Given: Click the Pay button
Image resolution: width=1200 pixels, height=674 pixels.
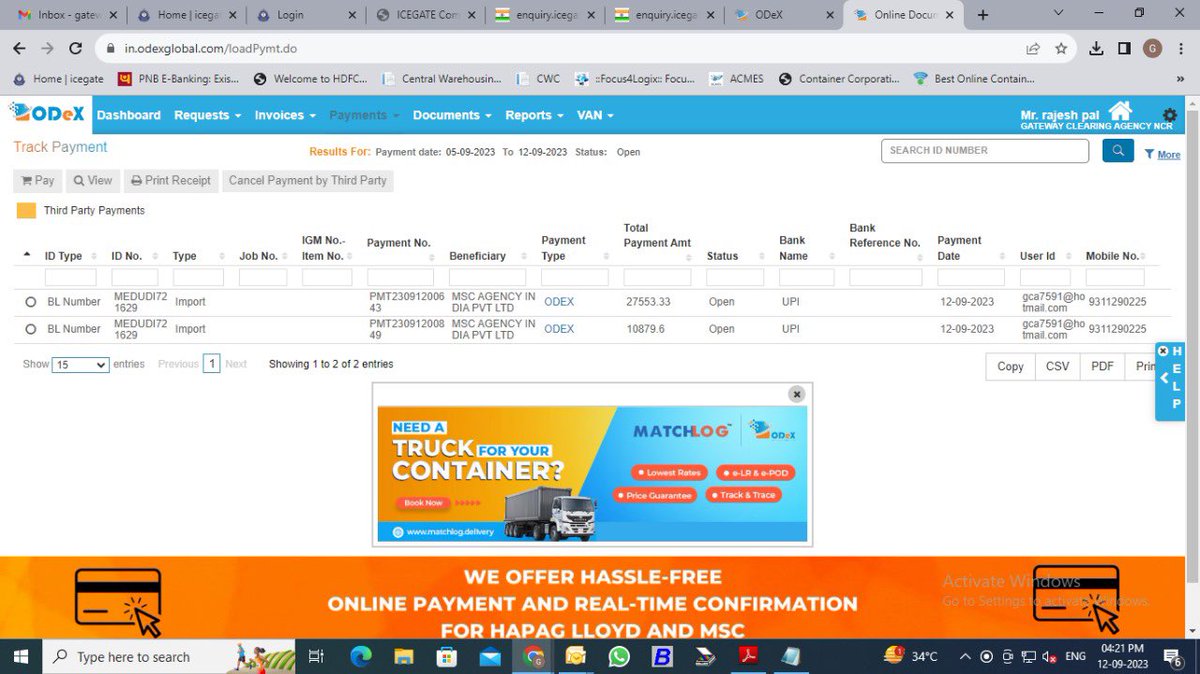Looking at the screenshot, I should tap(37, 181).
